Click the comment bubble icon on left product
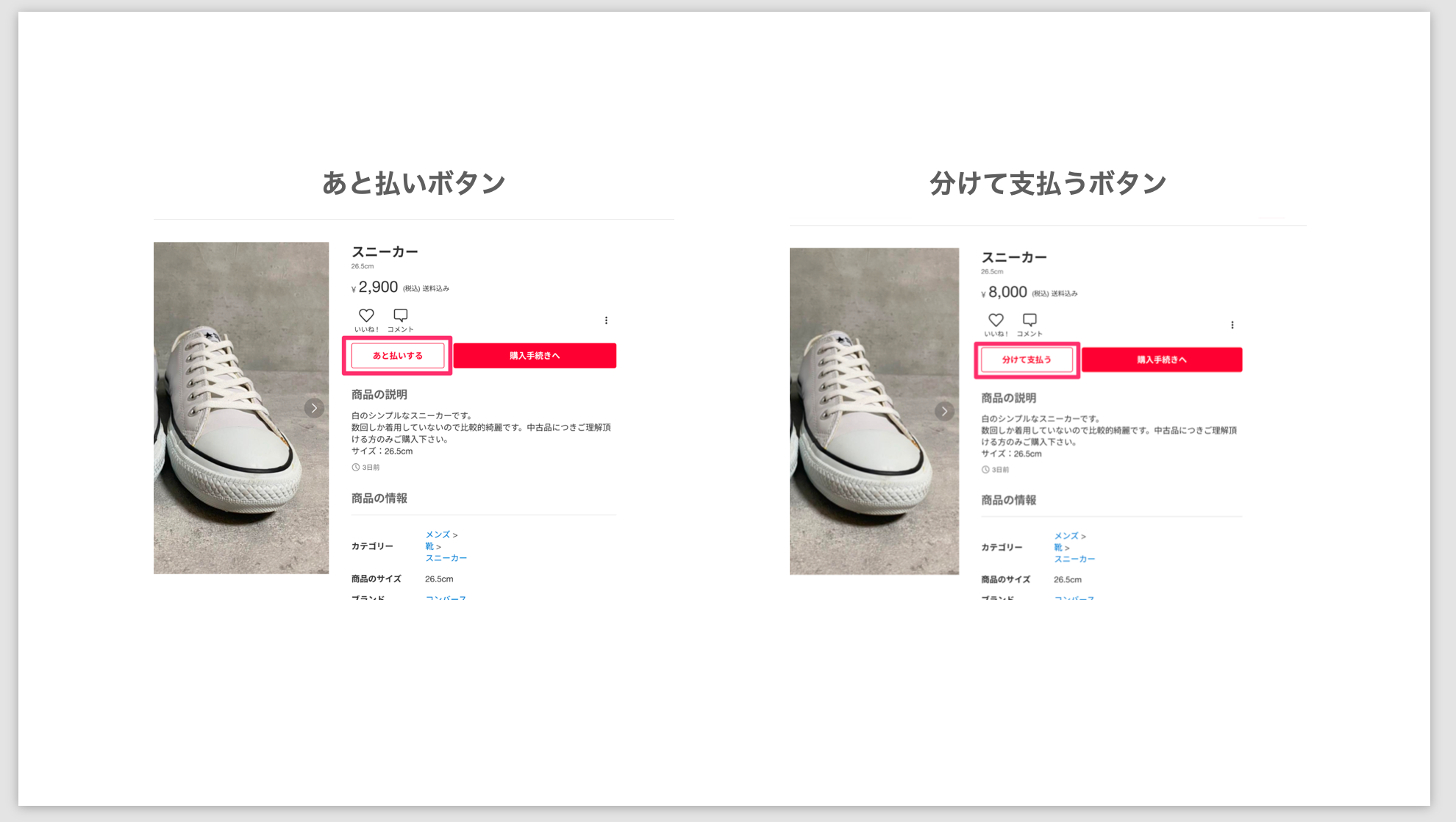 click(x=400, y=315)
